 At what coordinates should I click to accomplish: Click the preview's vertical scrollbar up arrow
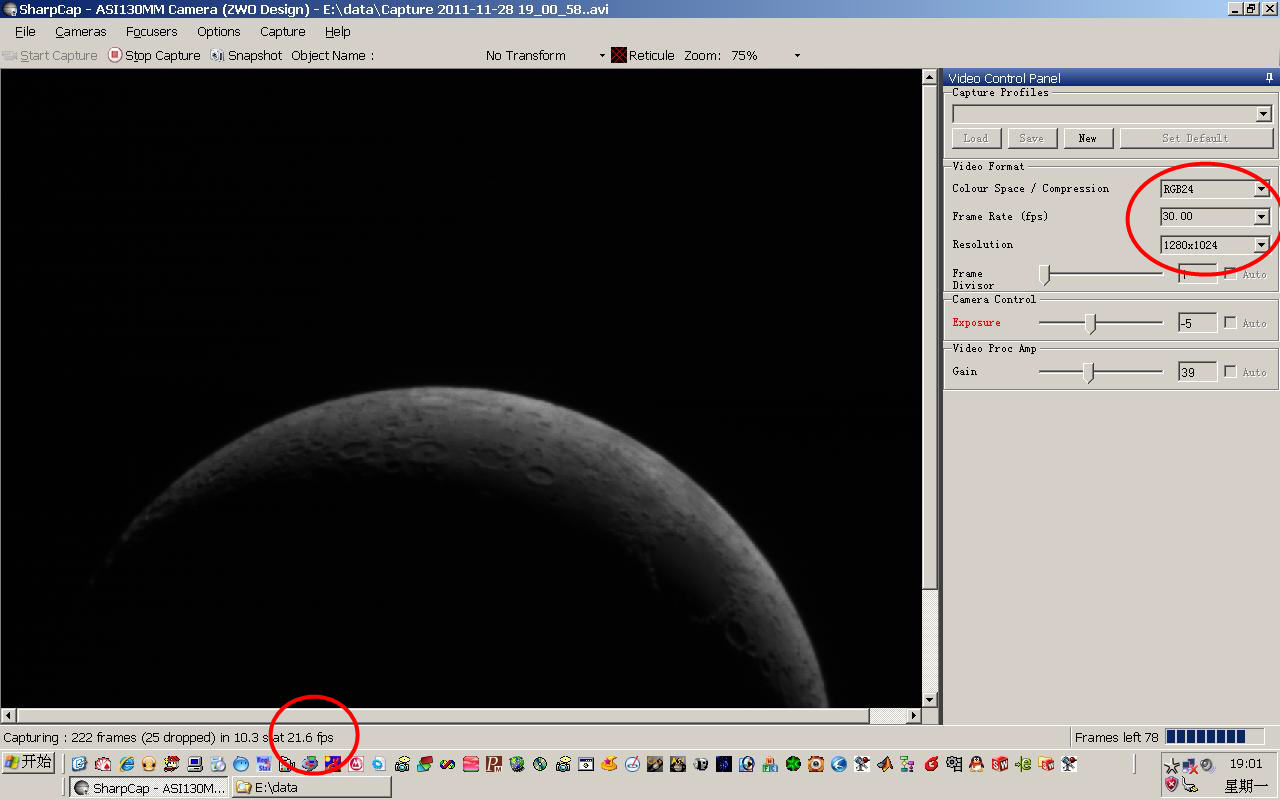[x=930, y=77]
